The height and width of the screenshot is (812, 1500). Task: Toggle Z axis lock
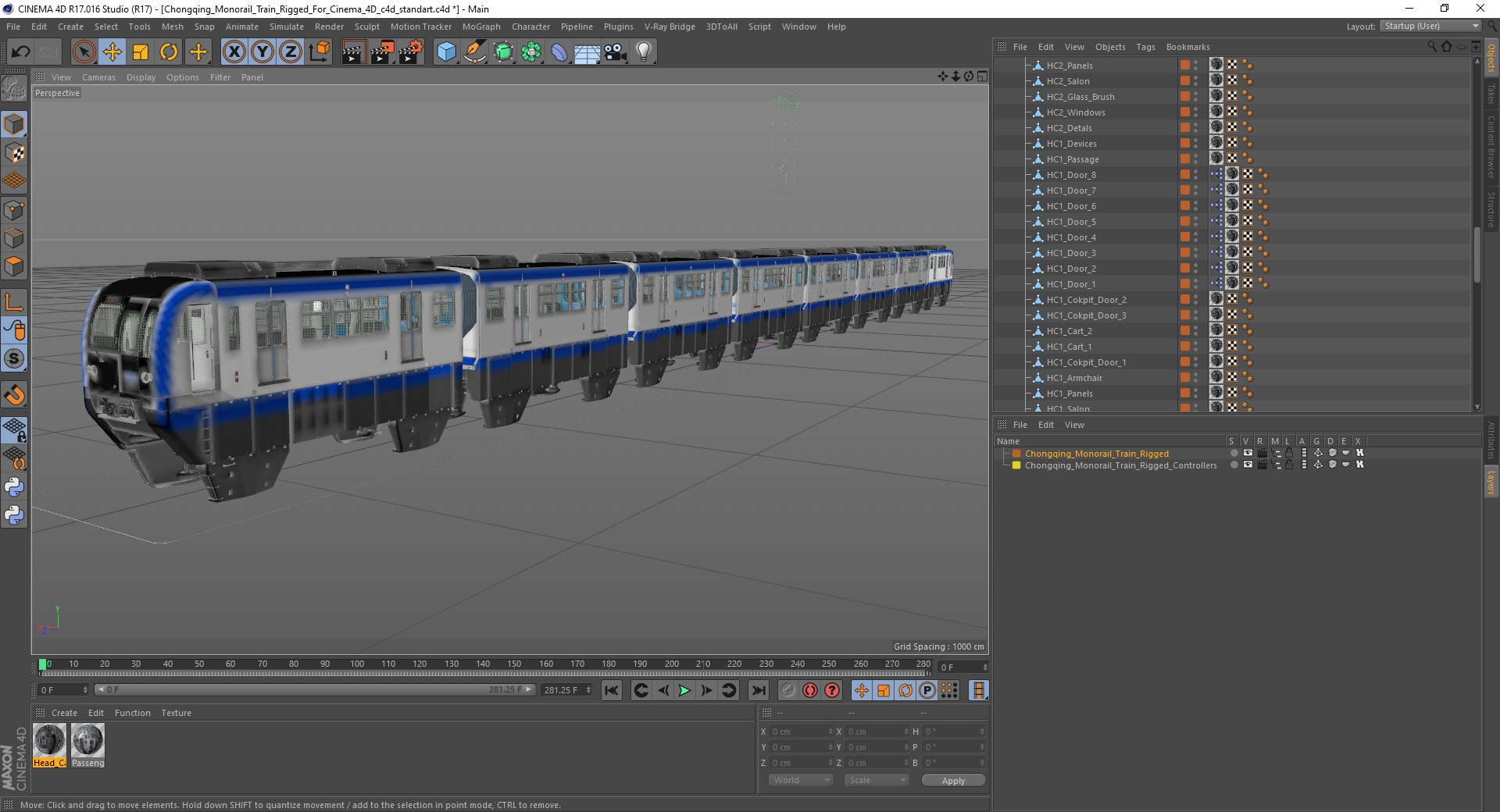[x=291, y=52]
